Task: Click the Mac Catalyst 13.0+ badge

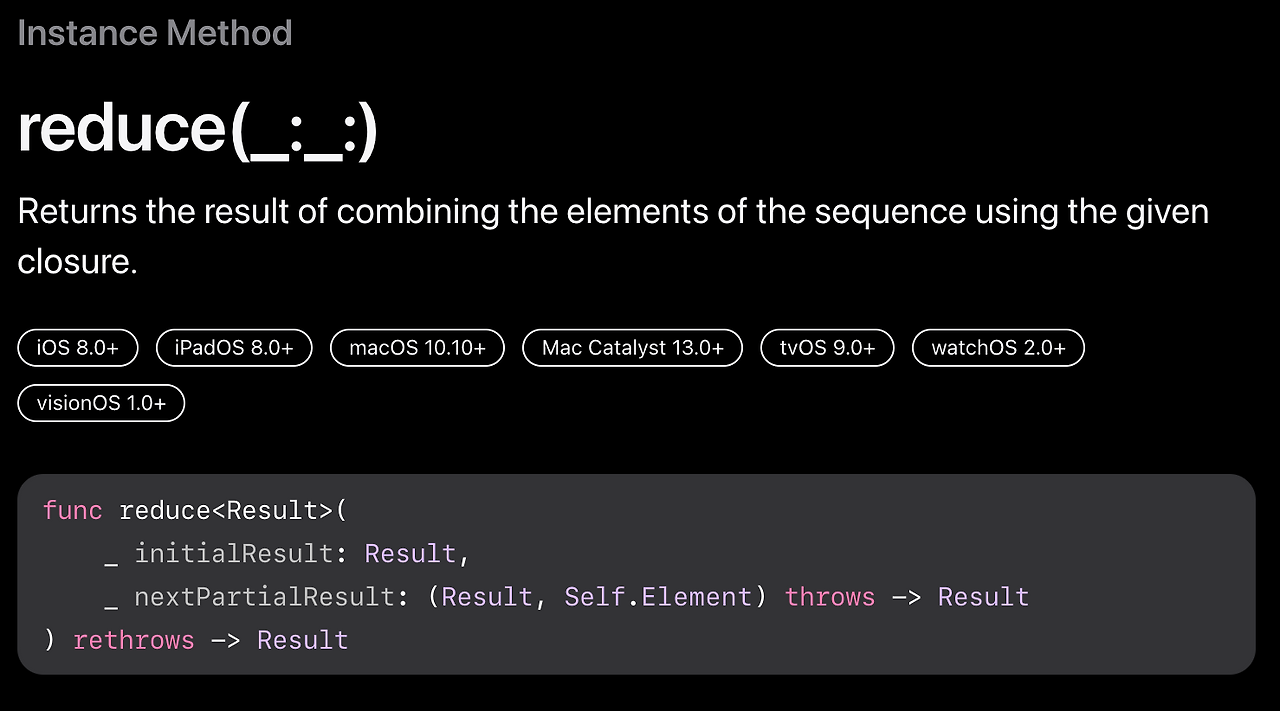Action: (x=633, y=348)
